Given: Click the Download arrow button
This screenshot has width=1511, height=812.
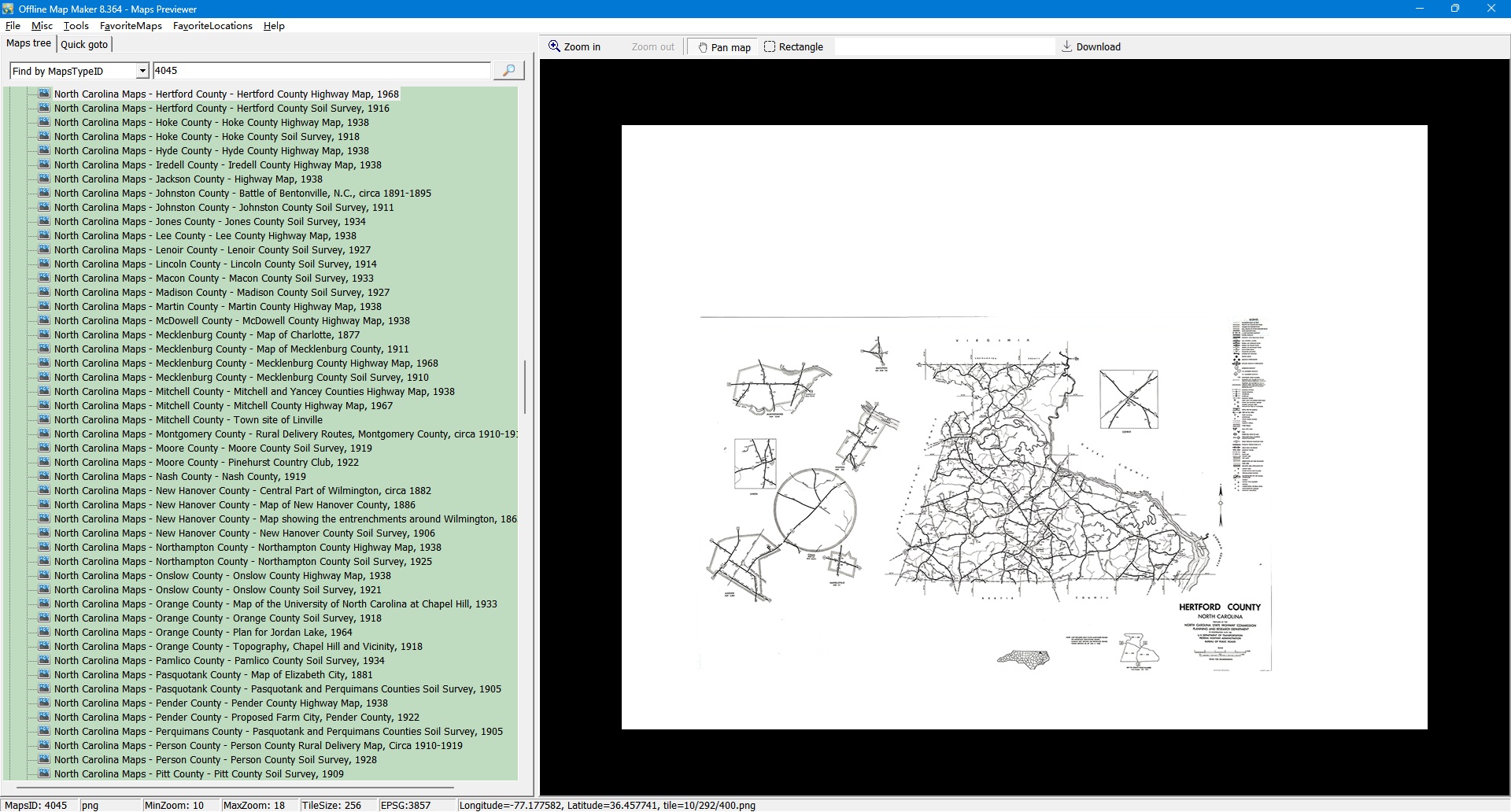Looking at the screenshot, I should tap(1091, 47).
